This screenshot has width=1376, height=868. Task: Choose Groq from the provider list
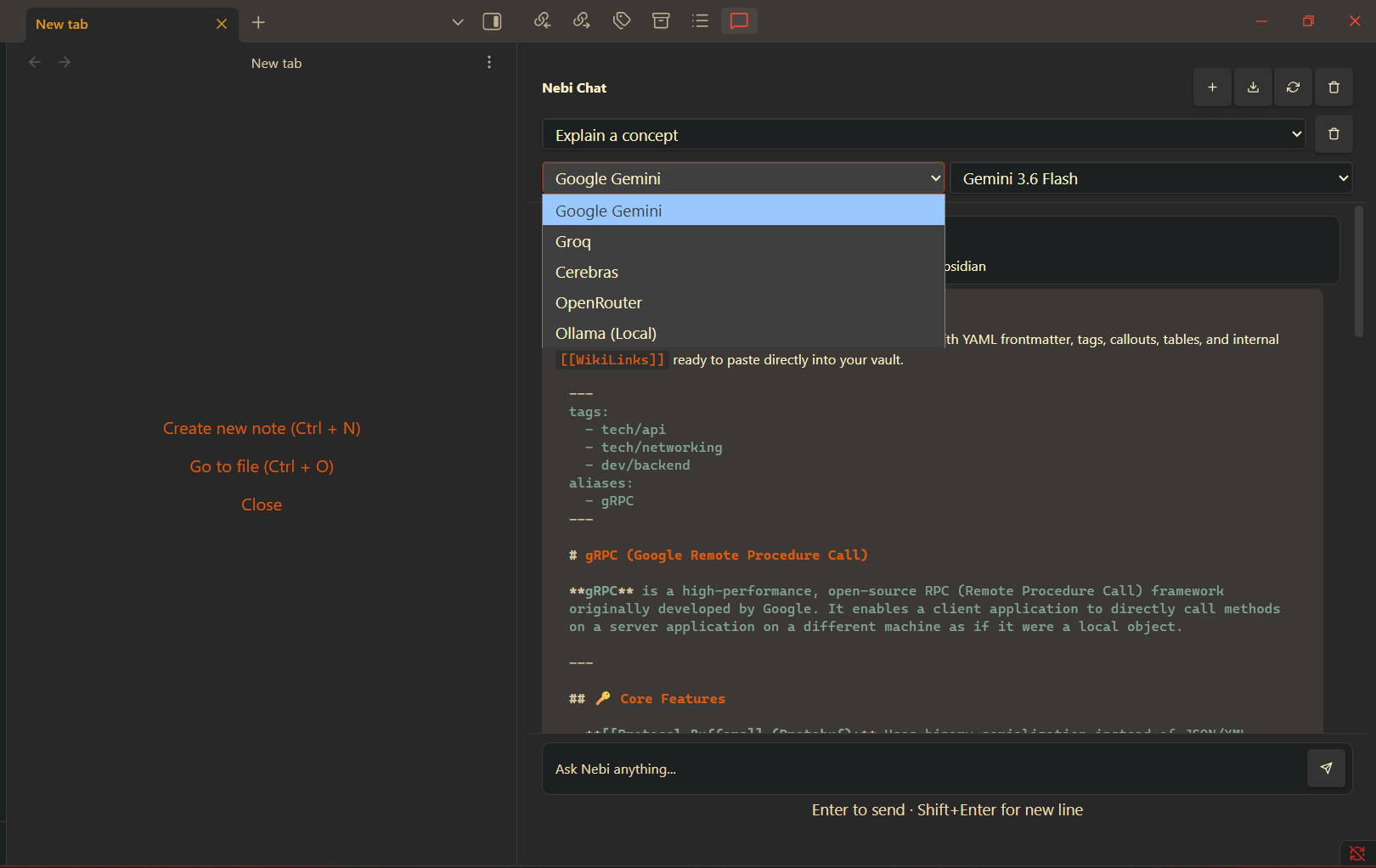743,241
